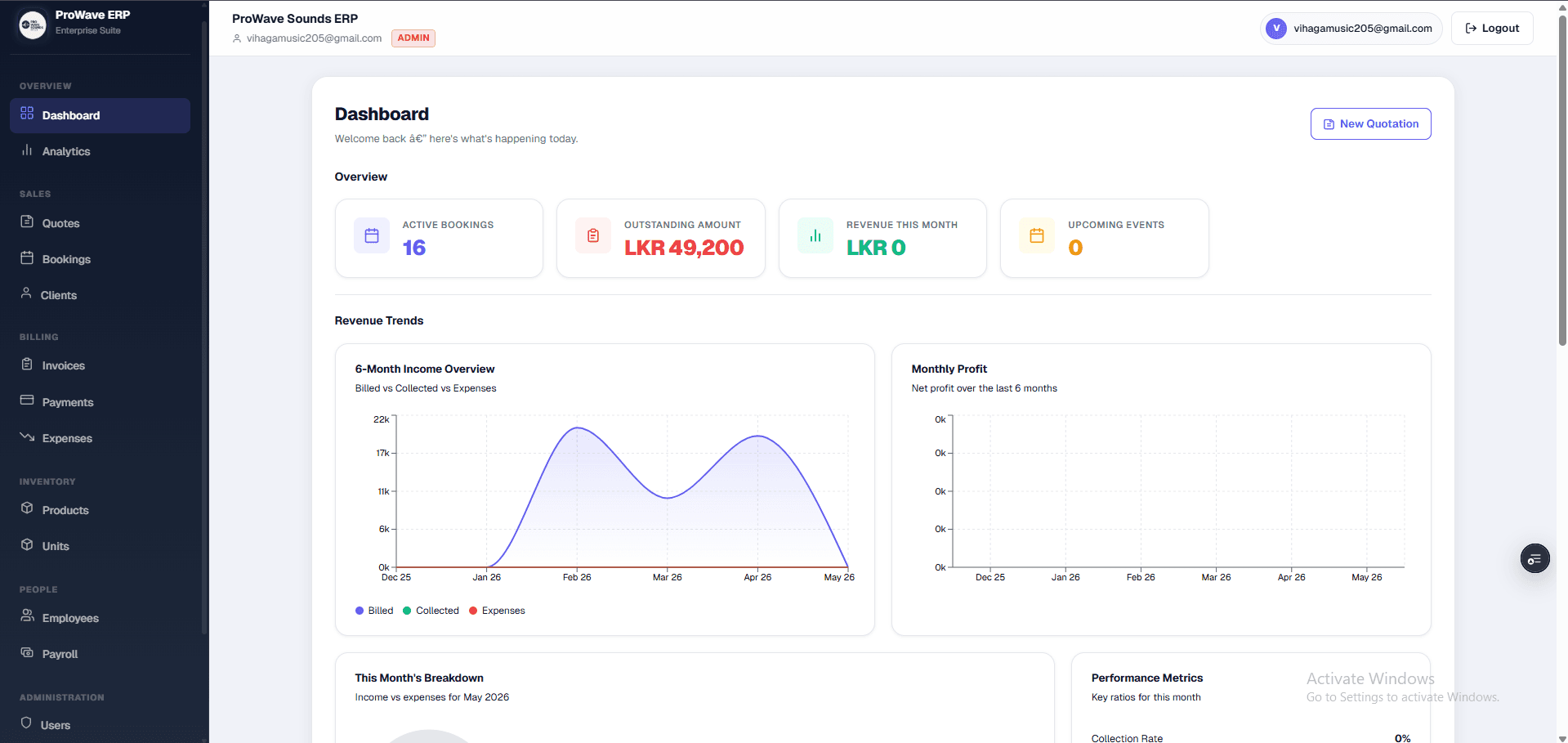Viewport: 1568px width, 743px height.
Task: Click the Revenue Trends heading
Action: (379, 321)
